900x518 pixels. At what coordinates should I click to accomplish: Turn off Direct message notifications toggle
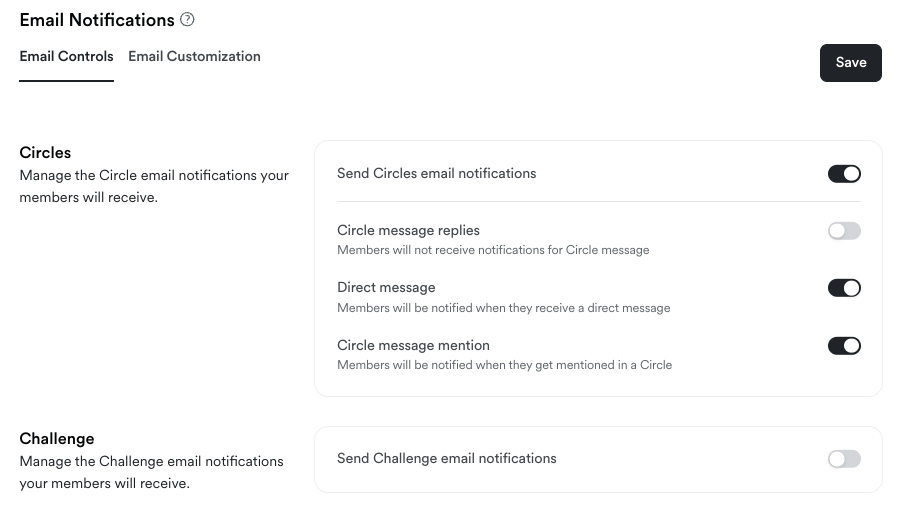[844, 288]
